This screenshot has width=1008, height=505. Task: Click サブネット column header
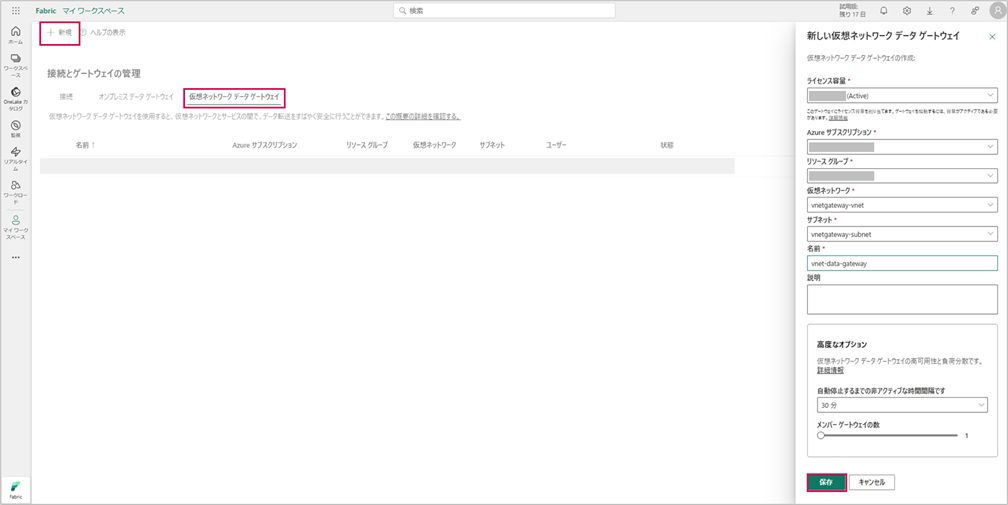(492, 145)
